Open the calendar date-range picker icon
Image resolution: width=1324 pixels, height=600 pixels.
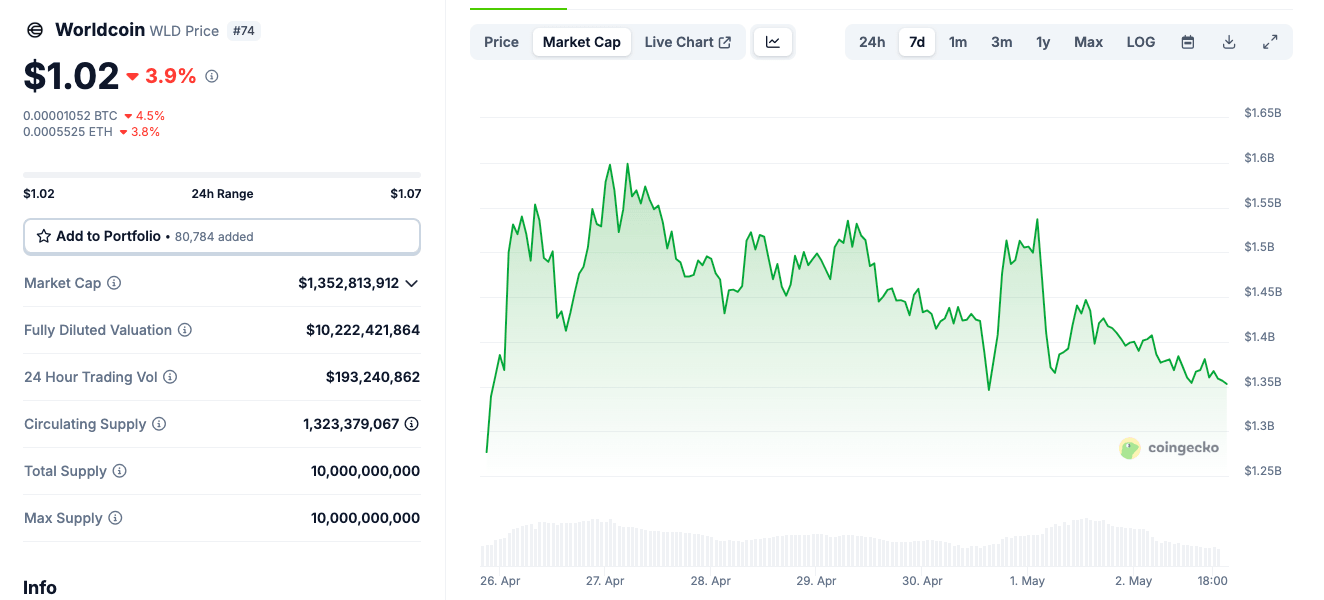pyautogui.click(x=1187, y=42)
